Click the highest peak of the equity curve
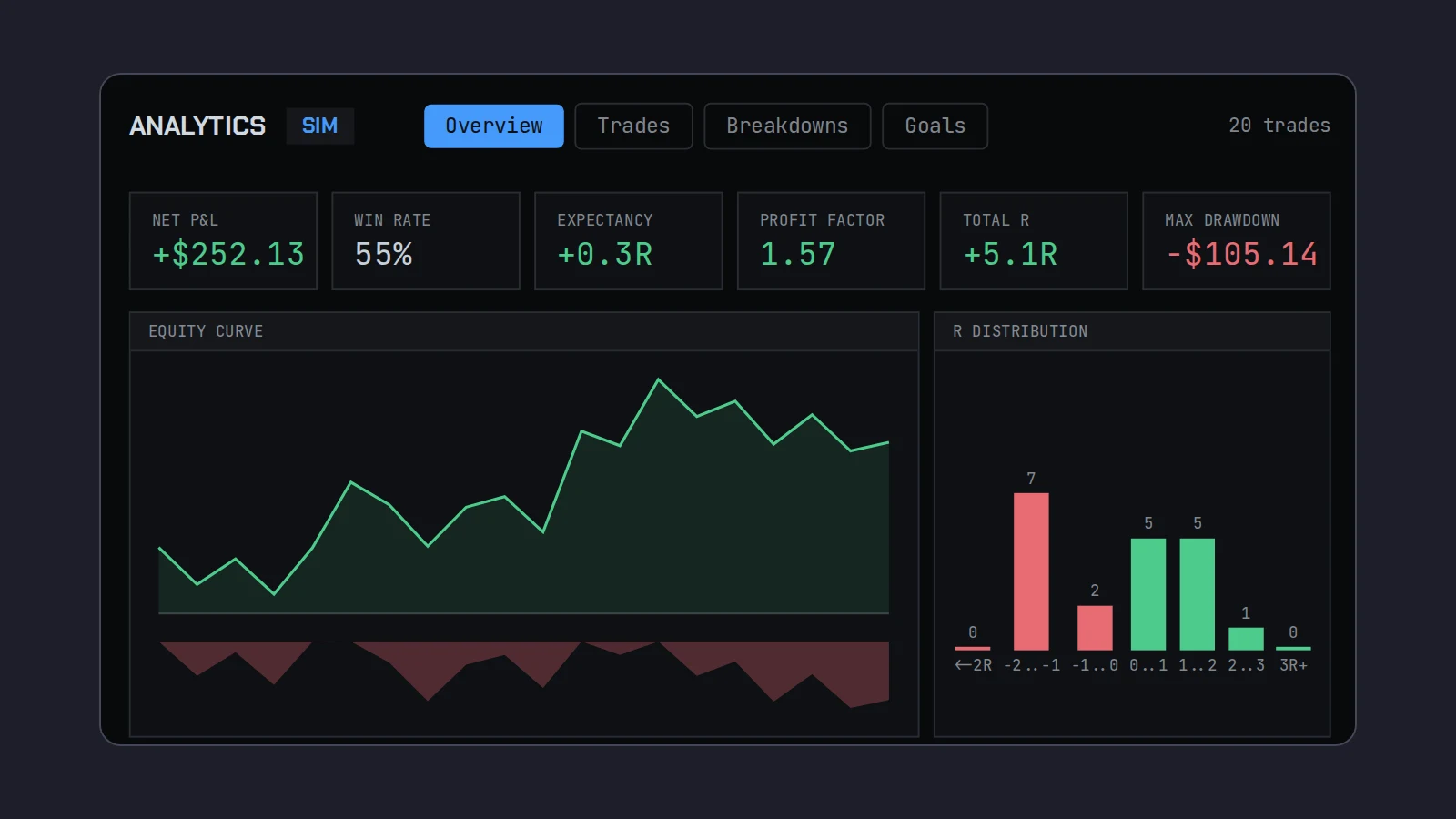This screenshot has width=1456, height=819. pyautogui.click(x=659, y=380)
